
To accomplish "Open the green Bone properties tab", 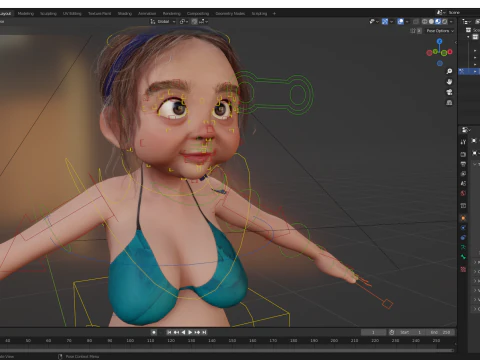I will click(463, 257).
